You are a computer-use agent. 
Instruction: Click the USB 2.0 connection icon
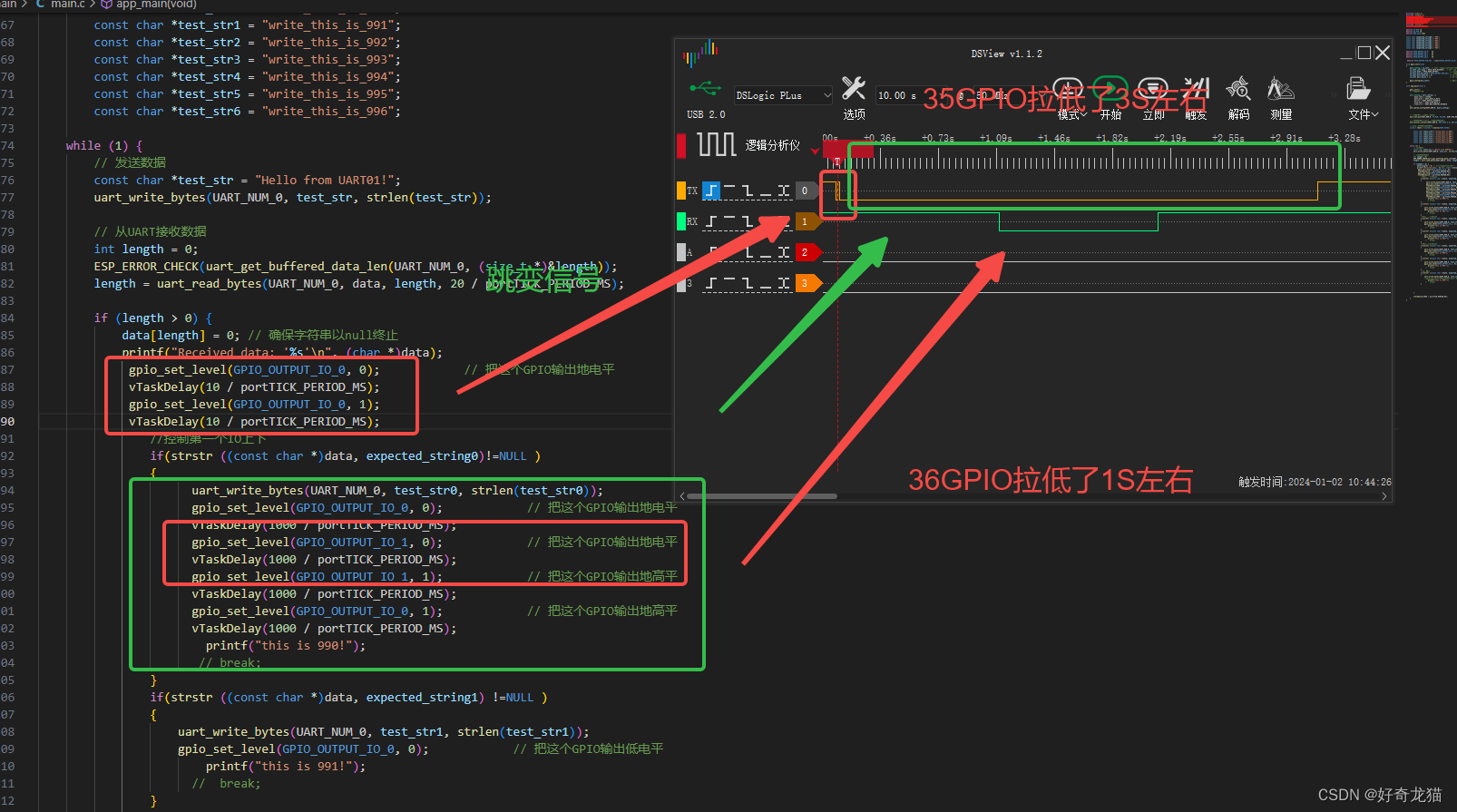706,89
